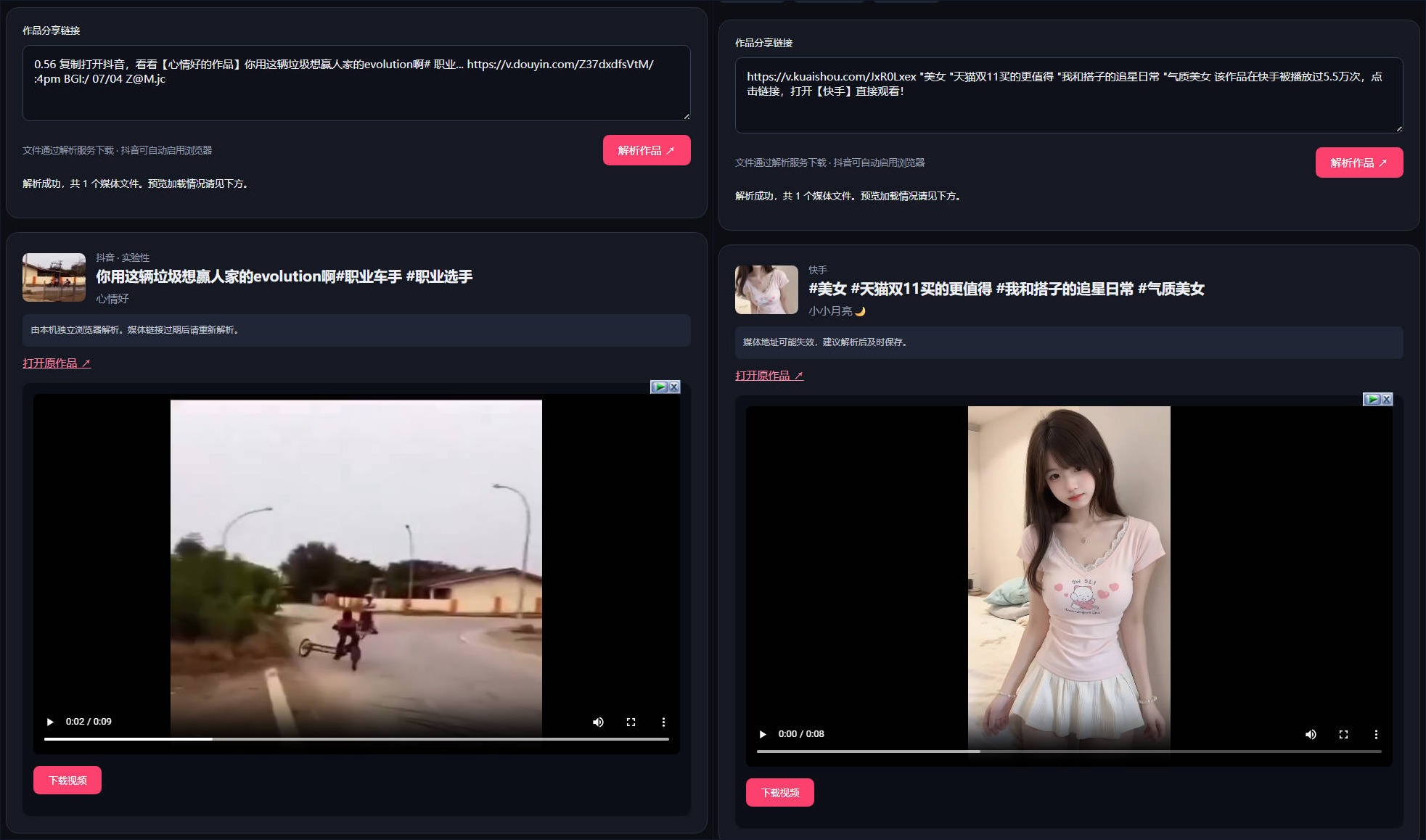Open more options on Kuaishou video player
Screen dimensions: 1426x840
click(x=1376, y=734)
